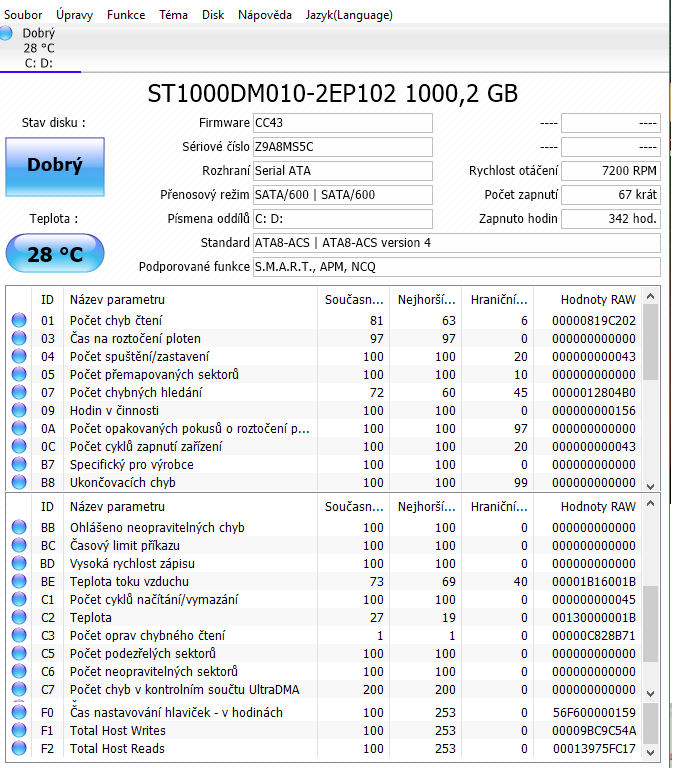Click the status circle for row F0

[x=19, y=713]
